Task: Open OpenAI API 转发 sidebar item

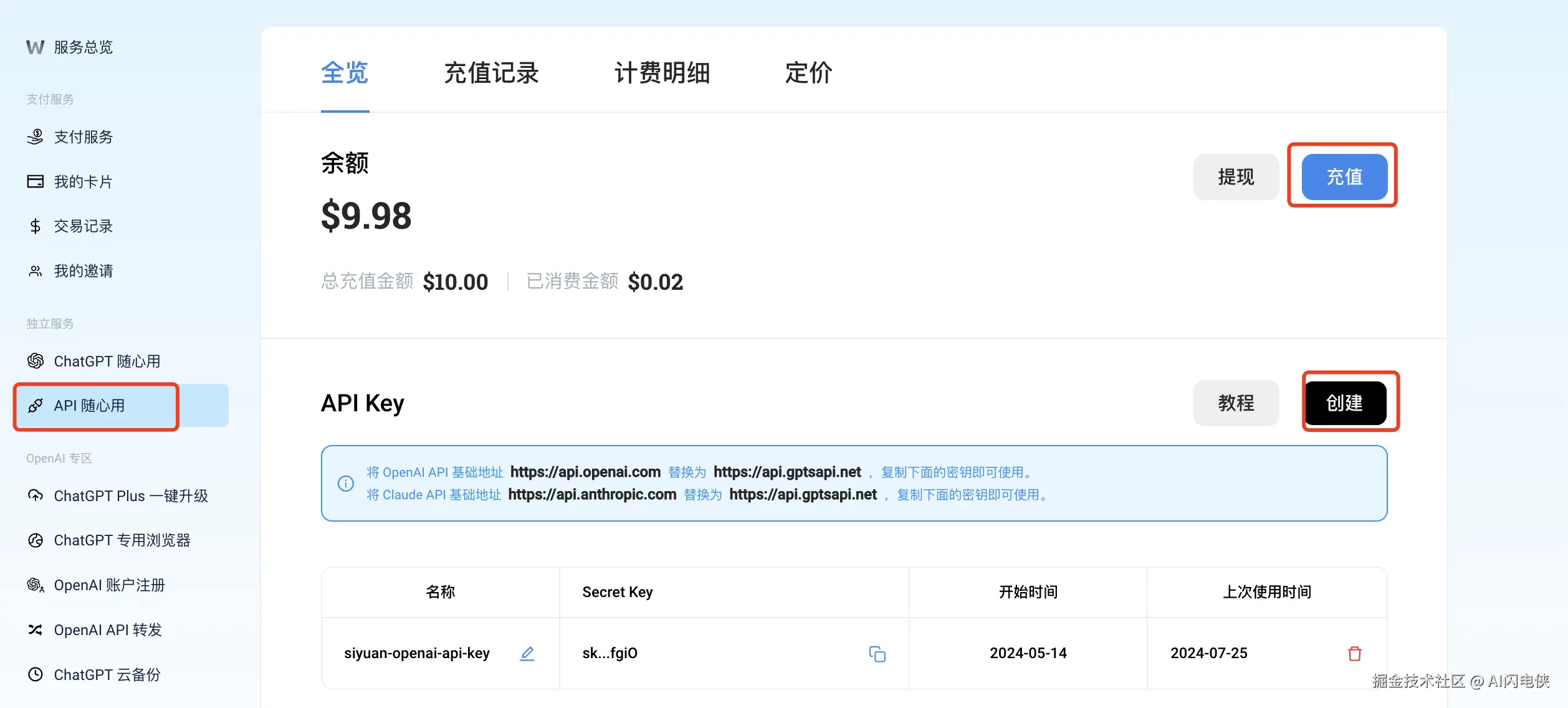Action: 107,630
